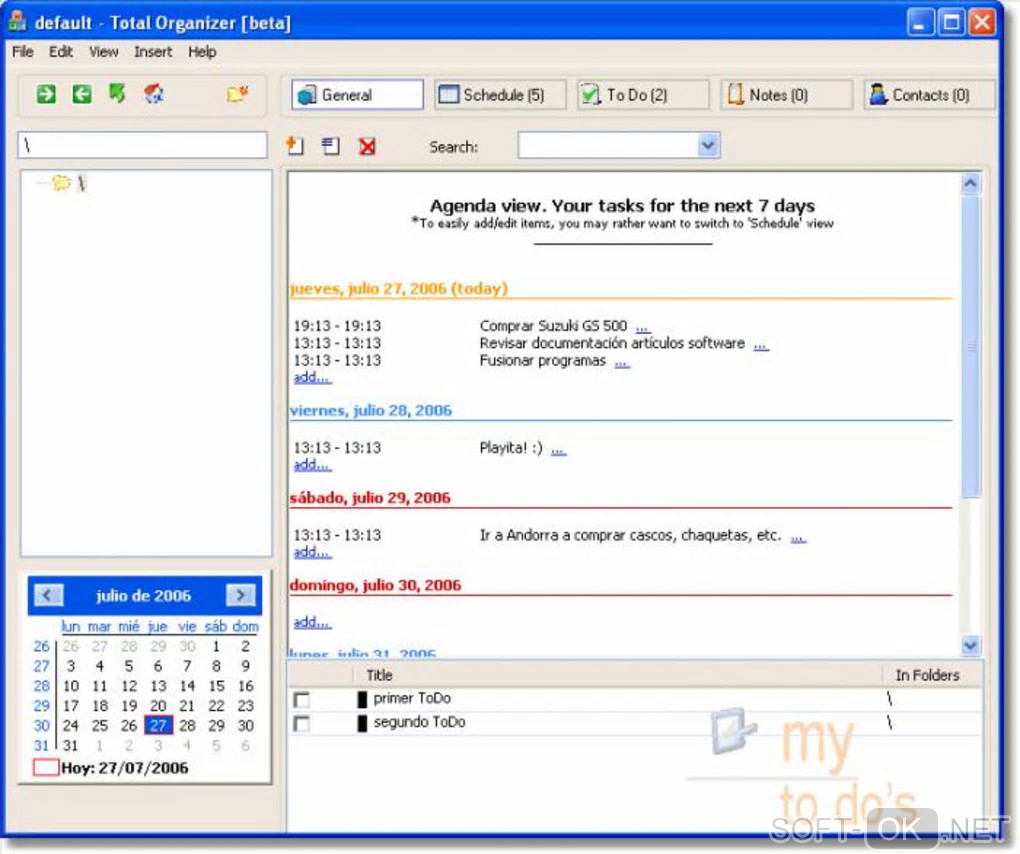Click the 'Title' column header
This screenshot has height=854, width=1020.
pyautogui.click(x=379, y=675)
